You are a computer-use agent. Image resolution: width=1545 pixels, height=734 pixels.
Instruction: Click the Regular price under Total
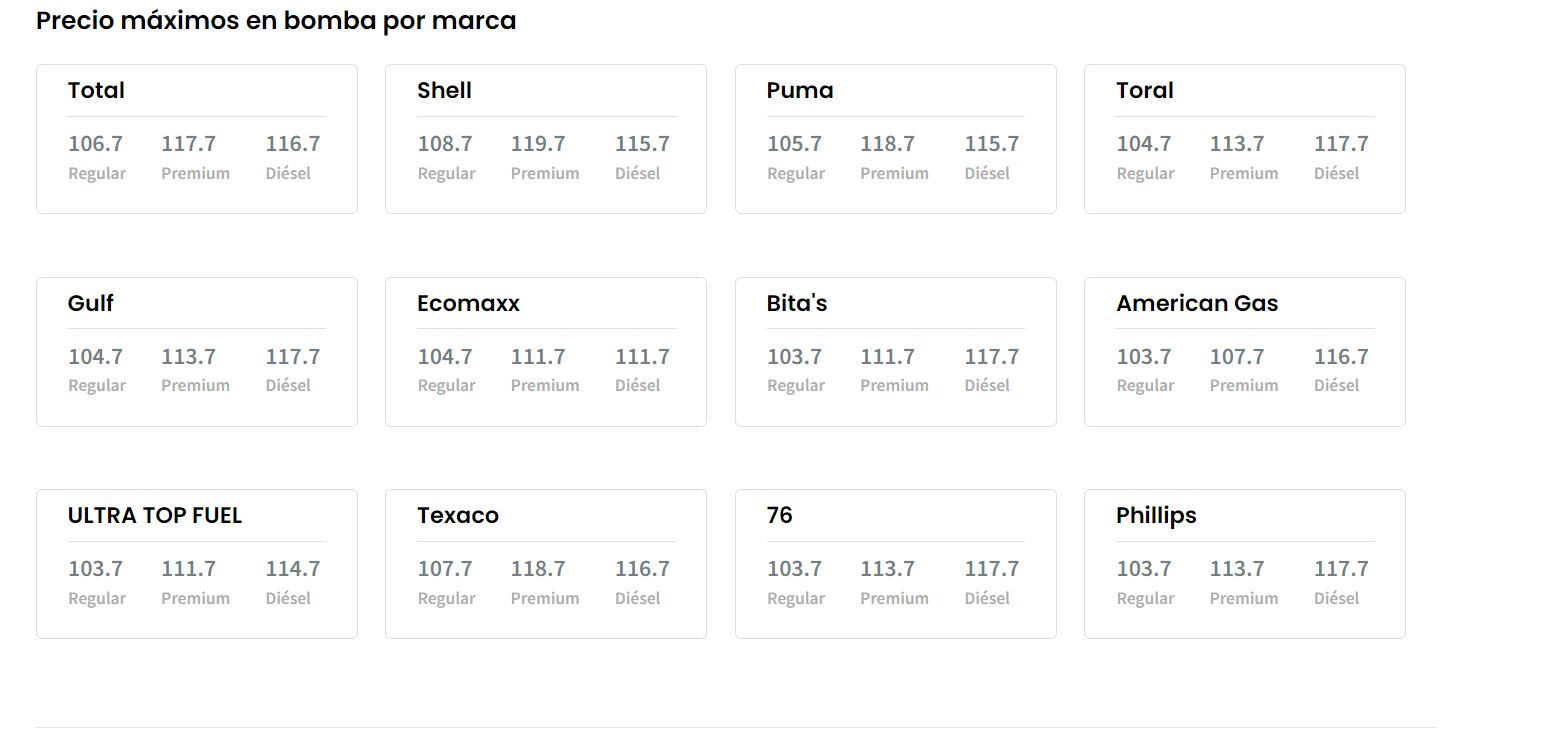96,143
